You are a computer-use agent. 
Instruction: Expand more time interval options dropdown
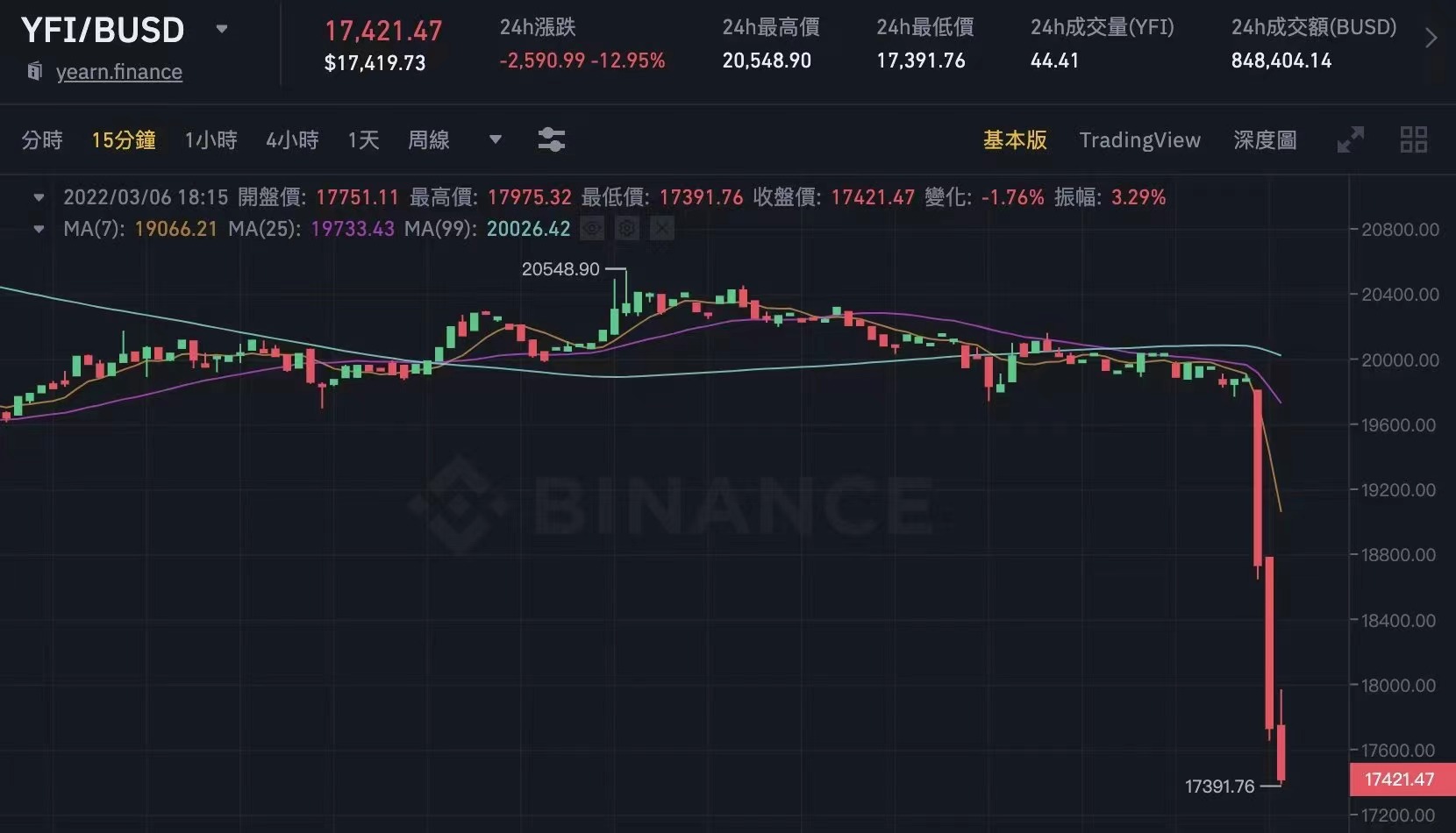click(x=495, y=140)
